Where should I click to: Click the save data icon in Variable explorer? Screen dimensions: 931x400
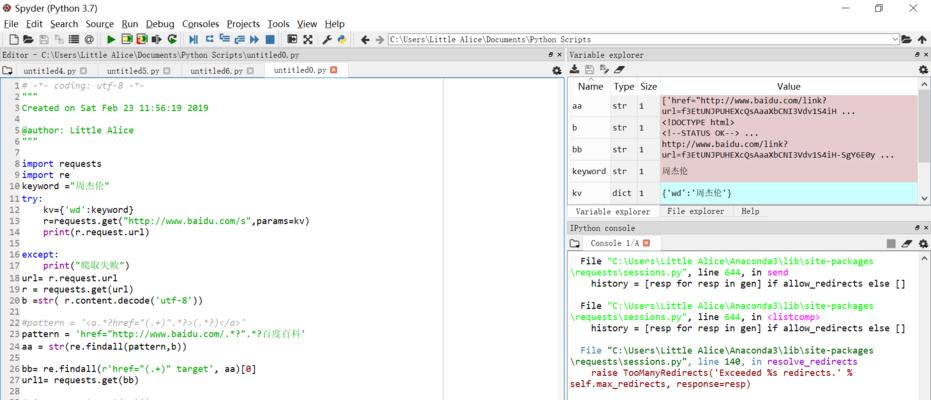point(590,69)
